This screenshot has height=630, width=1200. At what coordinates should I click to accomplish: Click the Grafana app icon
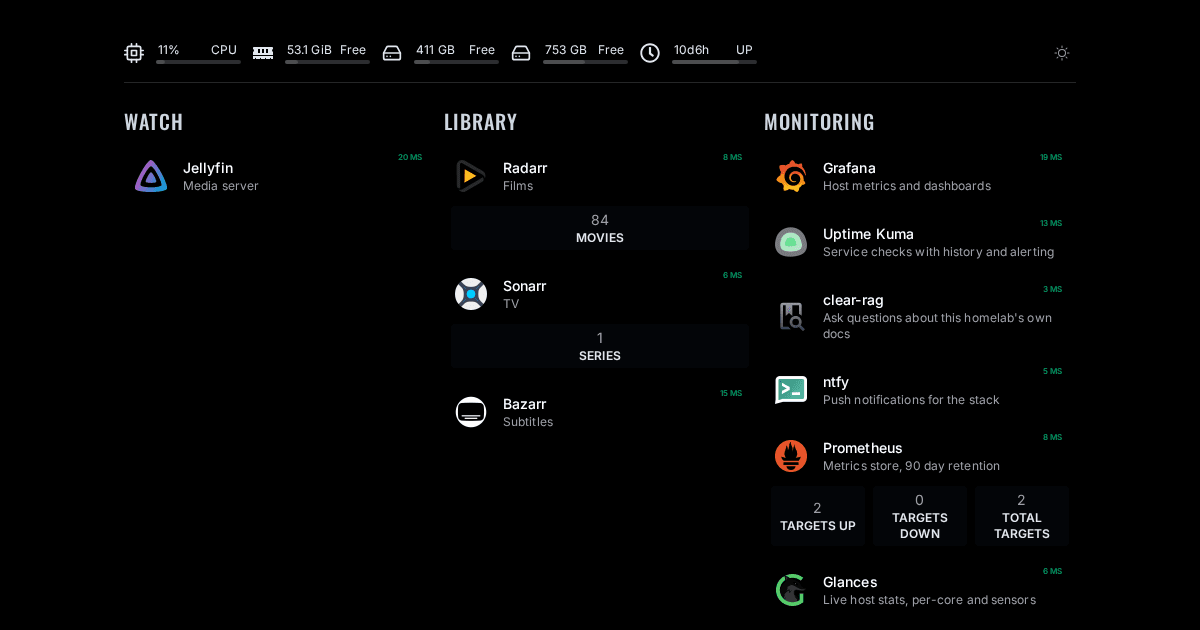(x=791, y=176)
